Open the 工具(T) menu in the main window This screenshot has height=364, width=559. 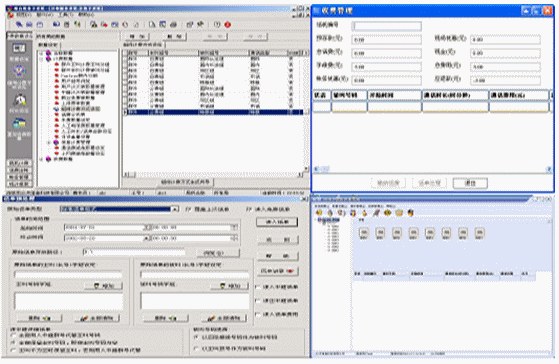(65, 15)
